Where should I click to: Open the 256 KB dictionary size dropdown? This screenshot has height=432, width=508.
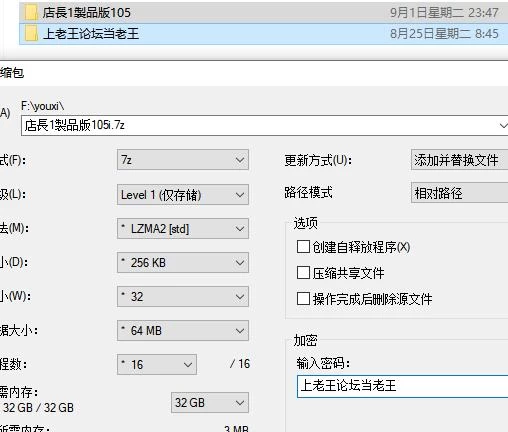click(183, 263)
